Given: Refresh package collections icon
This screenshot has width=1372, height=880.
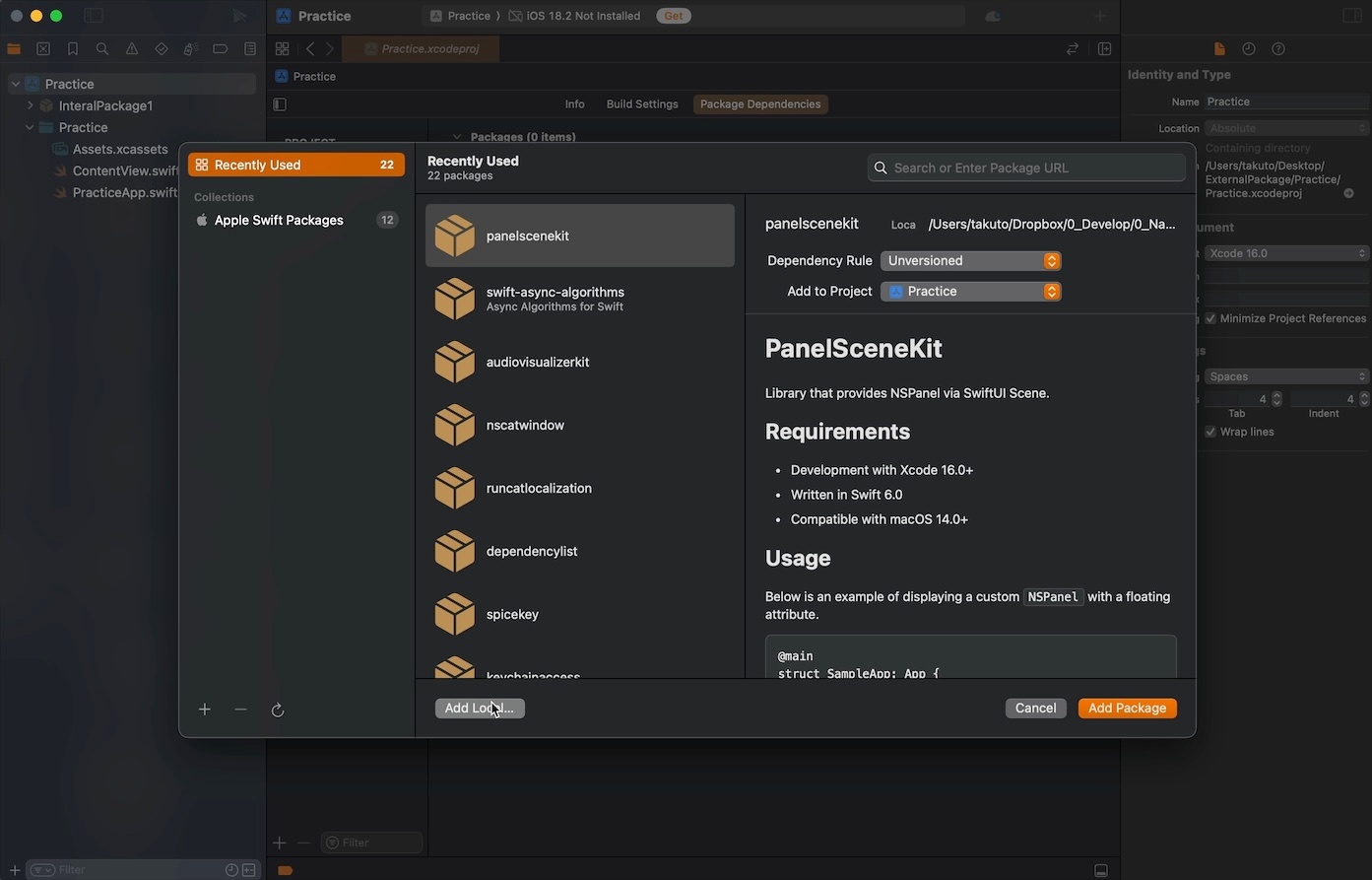Looking at the screenshot, I should click(x=278, y=710).
